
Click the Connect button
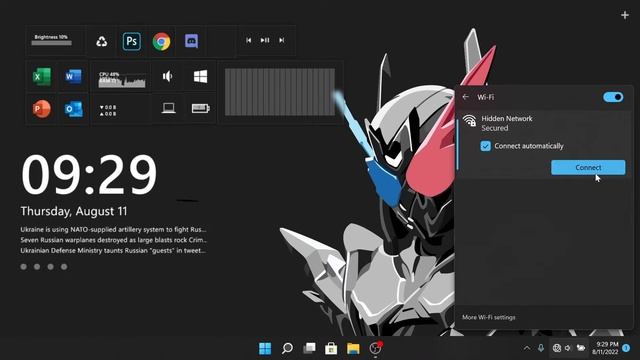[588, 167]
